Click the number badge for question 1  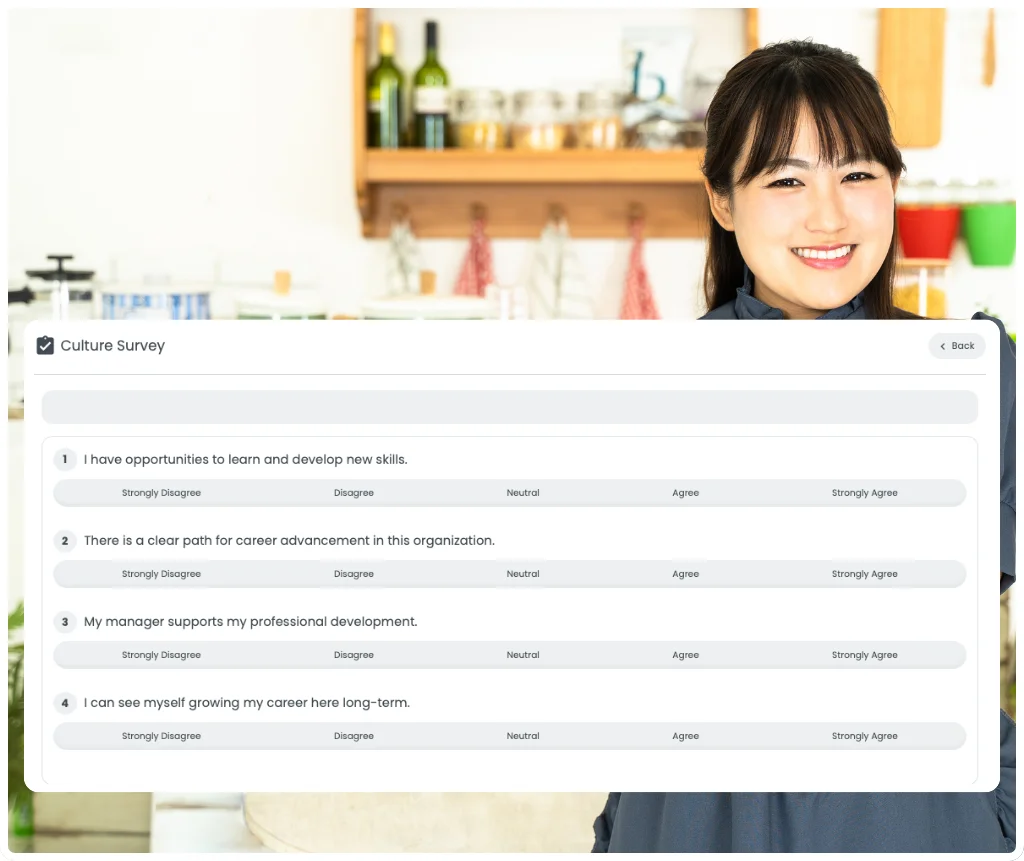(65, 459)
